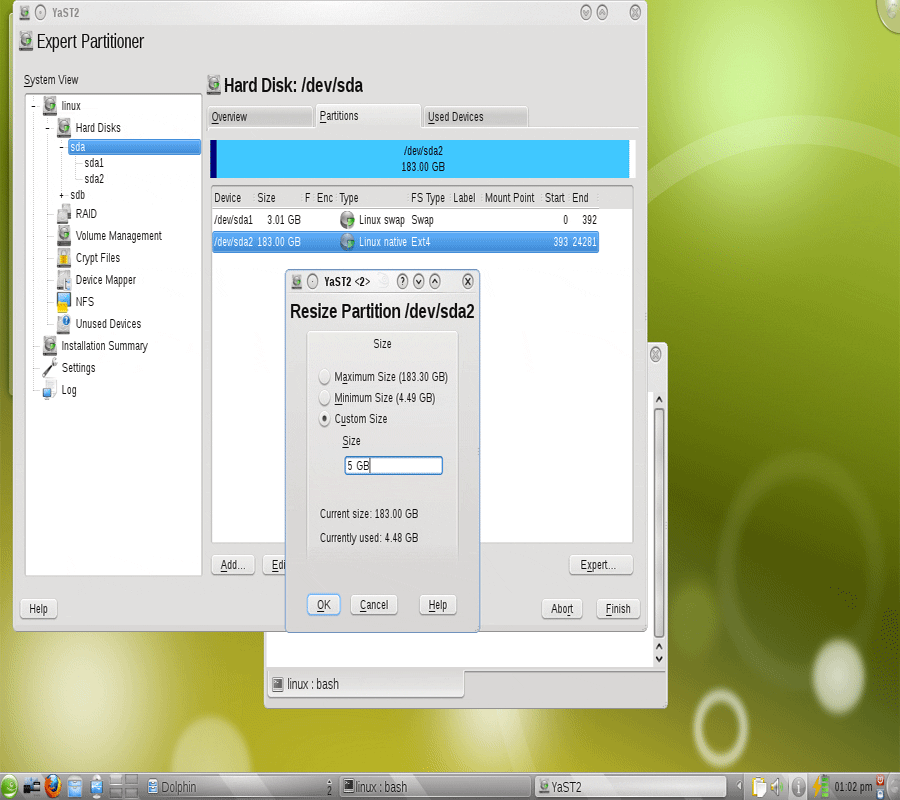
Task: Switch to linux : bash taskbar entry
Action: click(436, 787)
